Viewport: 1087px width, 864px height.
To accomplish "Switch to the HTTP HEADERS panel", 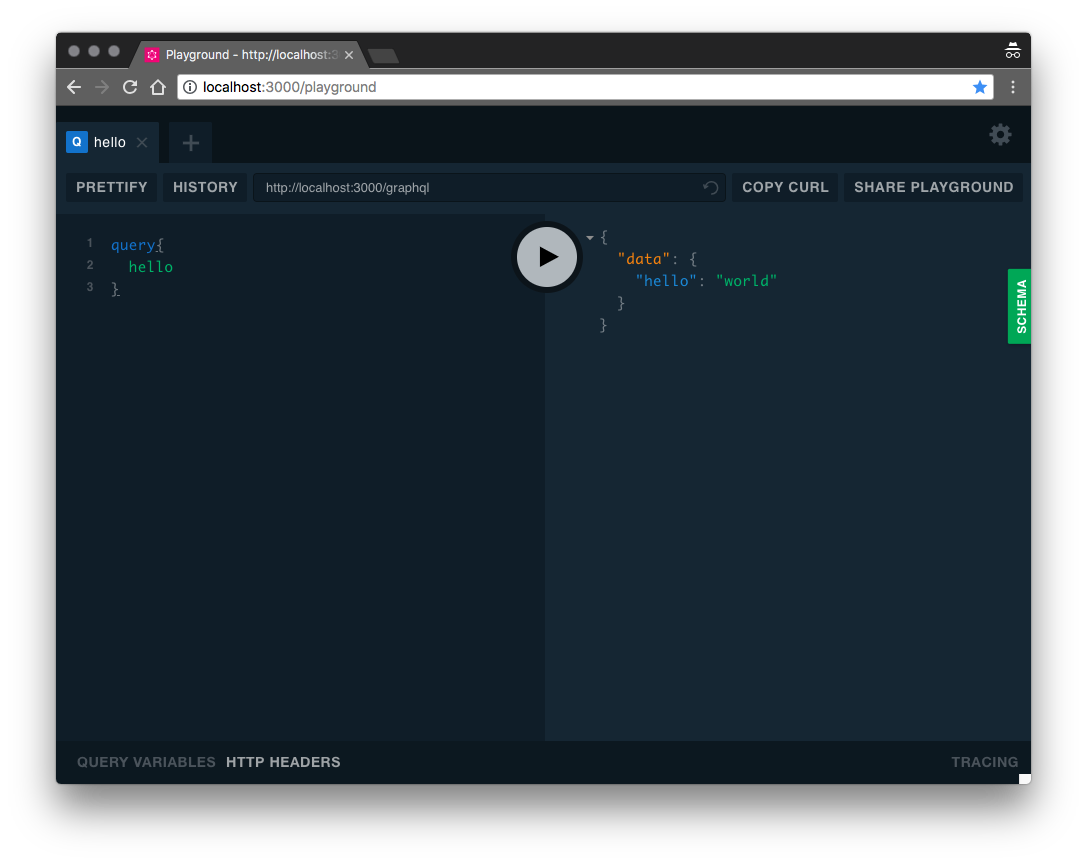I will pyautogui.click(x=283, y=762).
